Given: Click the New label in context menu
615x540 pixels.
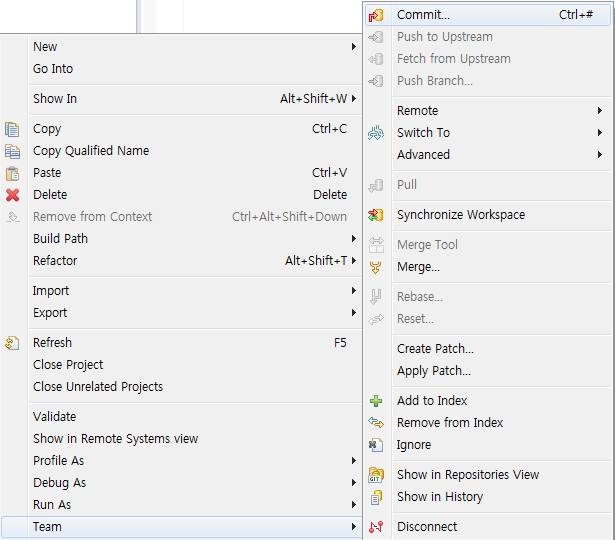Looking at the screenshot, I should 45,47.
